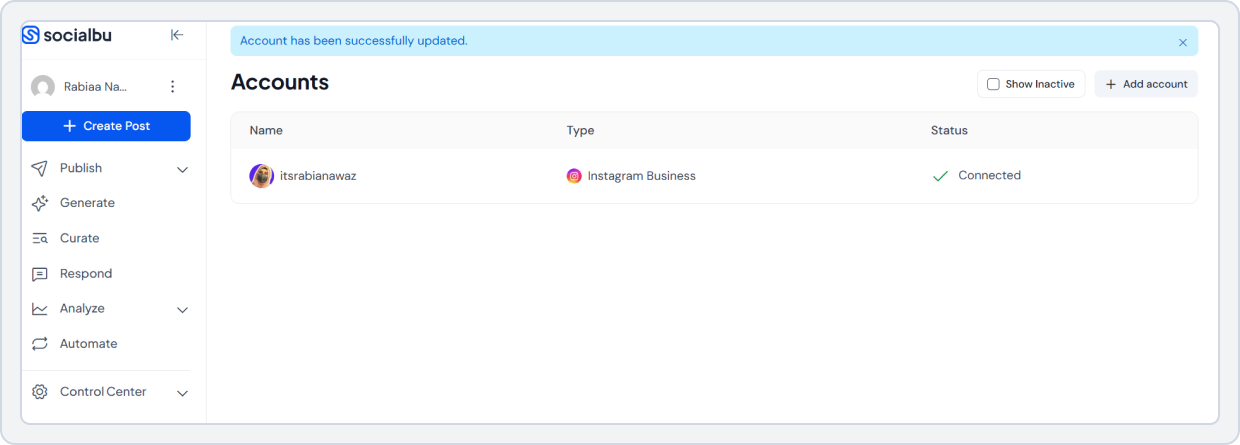Expand the Control Center chevron
Viewport: 1240px width, 445px height.
coord(182,393)
